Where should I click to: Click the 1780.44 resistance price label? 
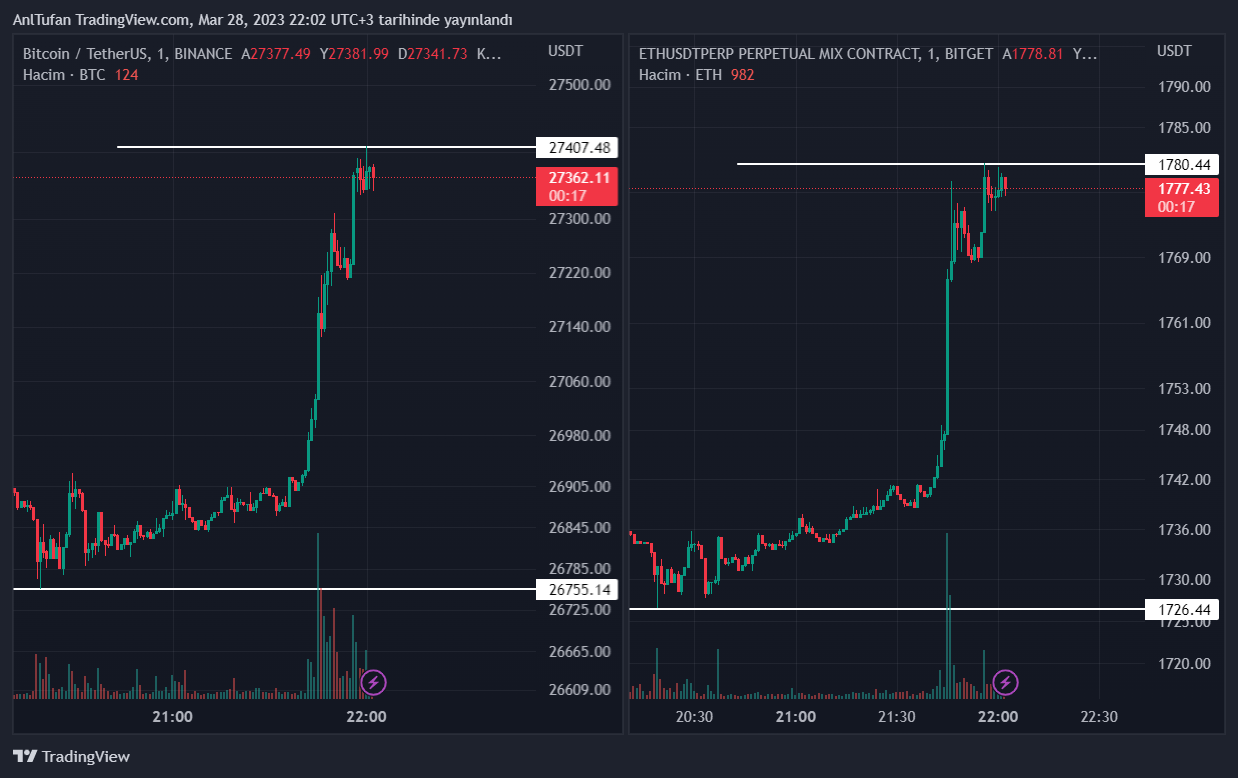[1184, 164]
